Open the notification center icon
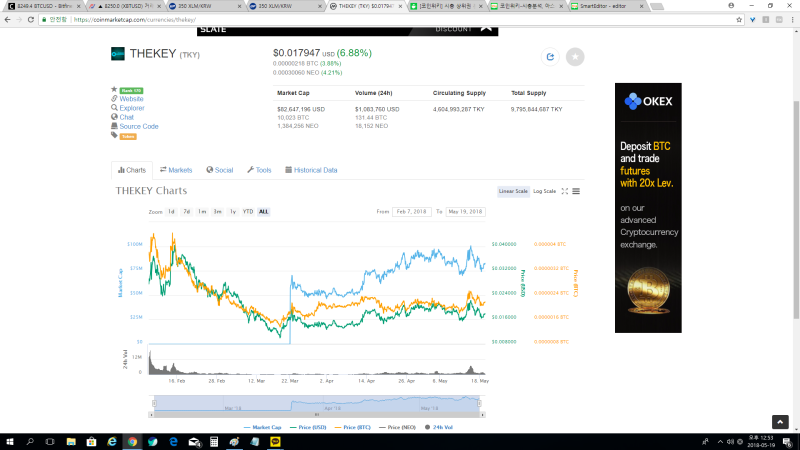800x450 pixels. point(787,442)
